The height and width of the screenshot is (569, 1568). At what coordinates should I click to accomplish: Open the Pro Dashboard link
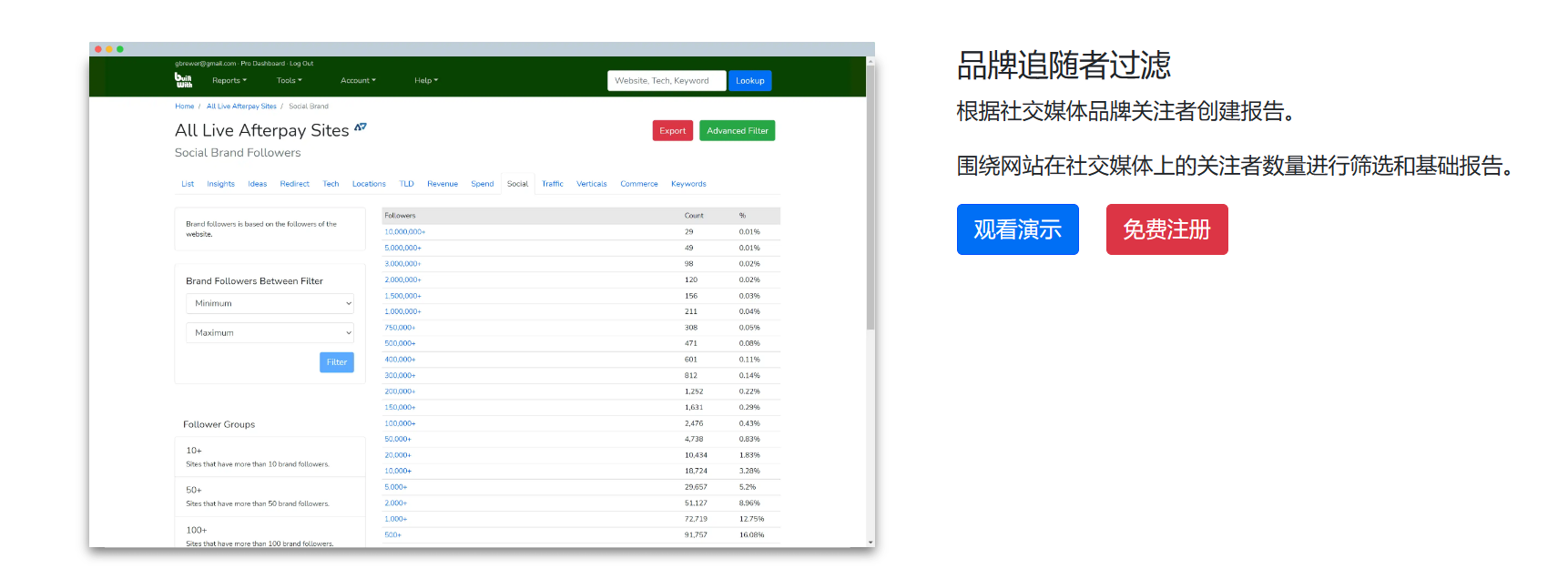(x=263, y=64)
